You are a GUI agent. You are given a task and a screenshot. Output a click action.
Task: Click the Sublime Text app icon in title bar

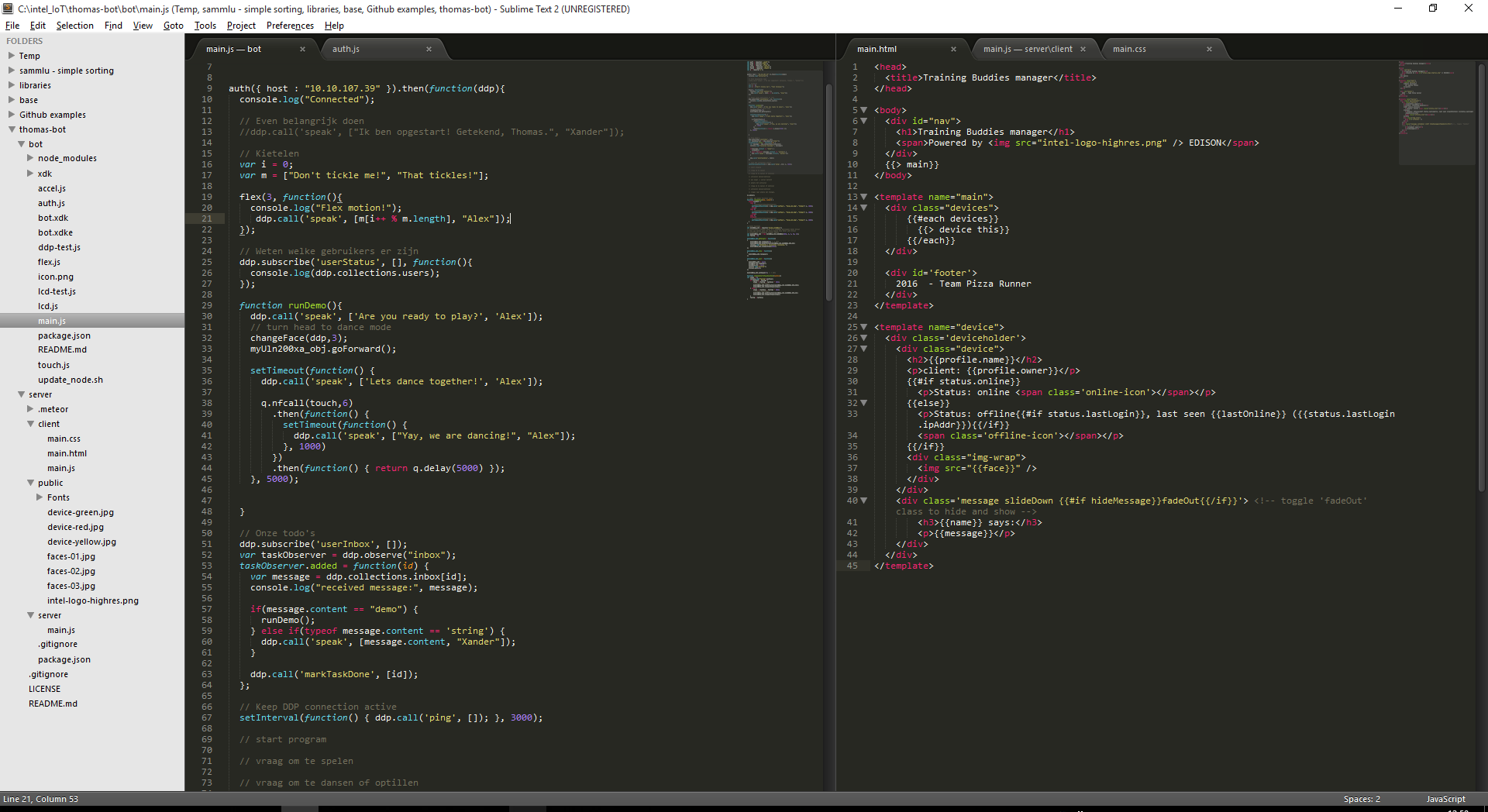[x=8, y=9]
